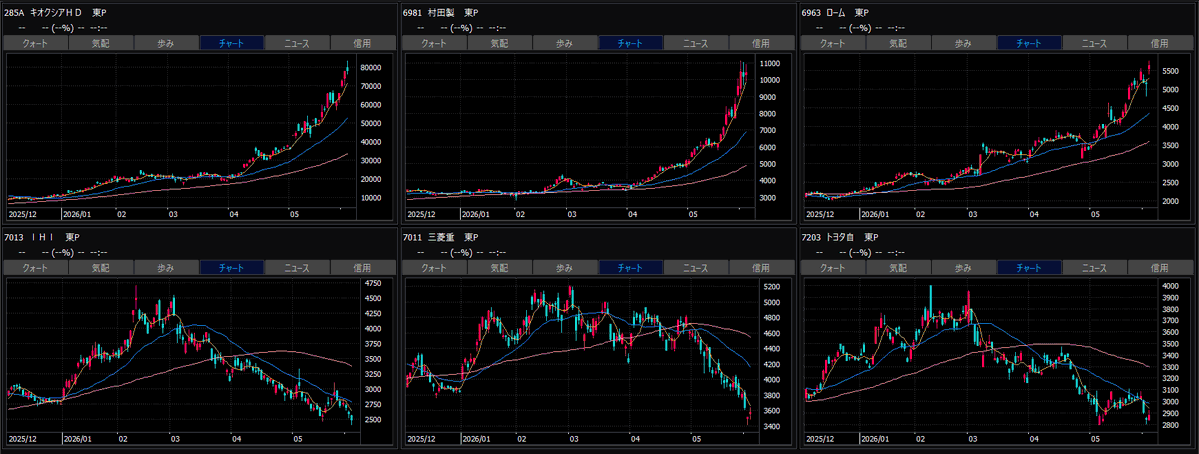Go to 歩み tab in 三菱重 panel
This screenshot has height=454, width=1199.
pyautogui.click(x=565, y=268)
